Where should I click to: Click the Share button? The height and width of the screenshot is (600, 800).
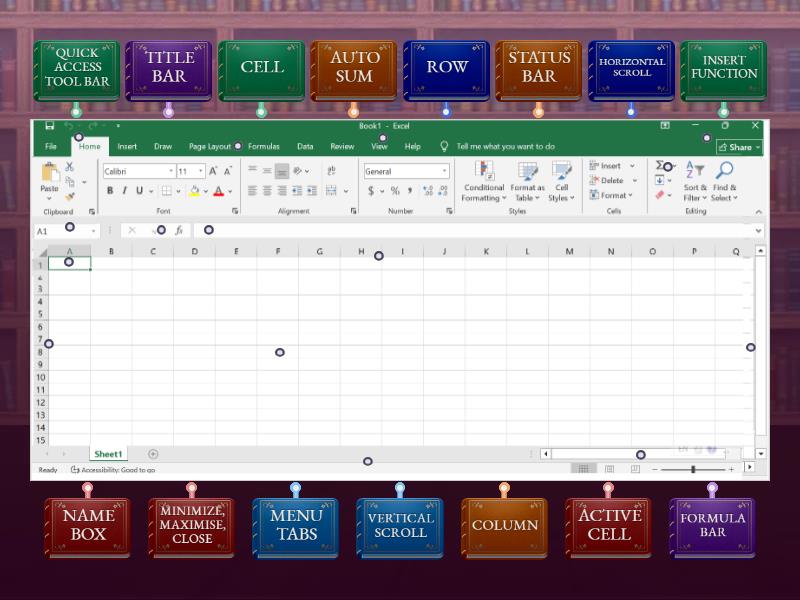tap(738, 147)
